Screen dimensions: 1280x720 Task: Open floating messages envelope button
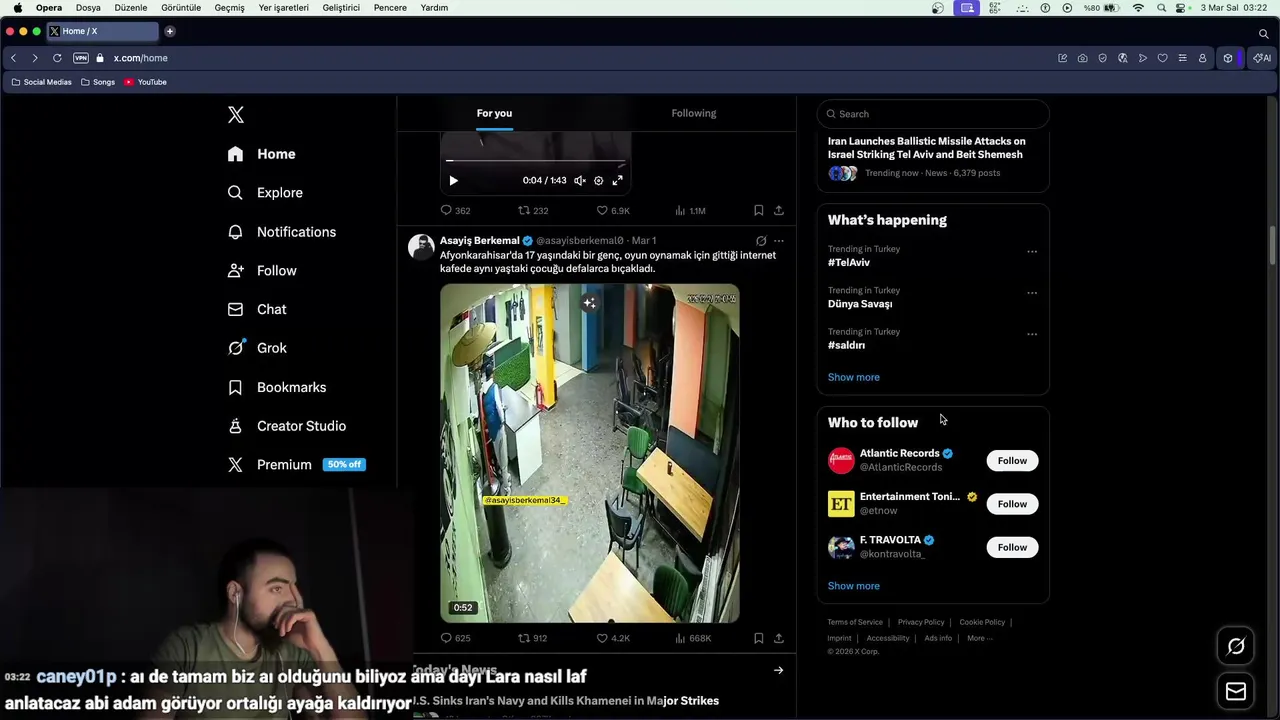(1236, 692)
